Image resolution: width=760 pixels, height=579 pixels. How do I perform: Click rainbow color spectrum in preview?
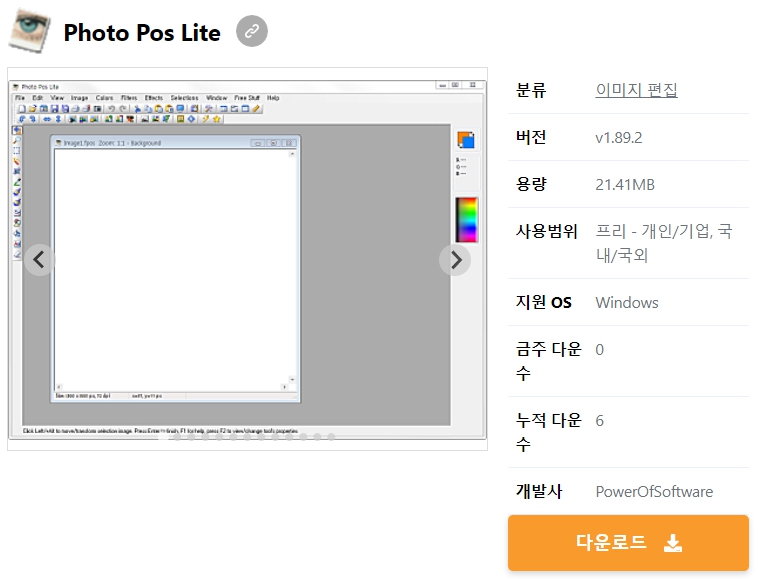tap(466, 220)
